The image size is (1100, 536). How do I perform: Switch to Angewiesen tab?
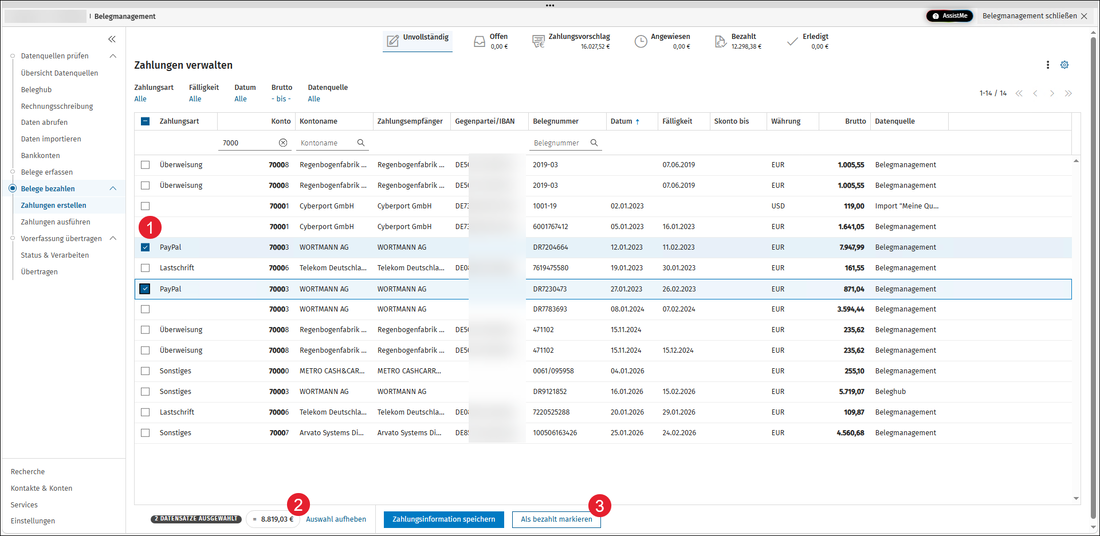tap(660, 41)
